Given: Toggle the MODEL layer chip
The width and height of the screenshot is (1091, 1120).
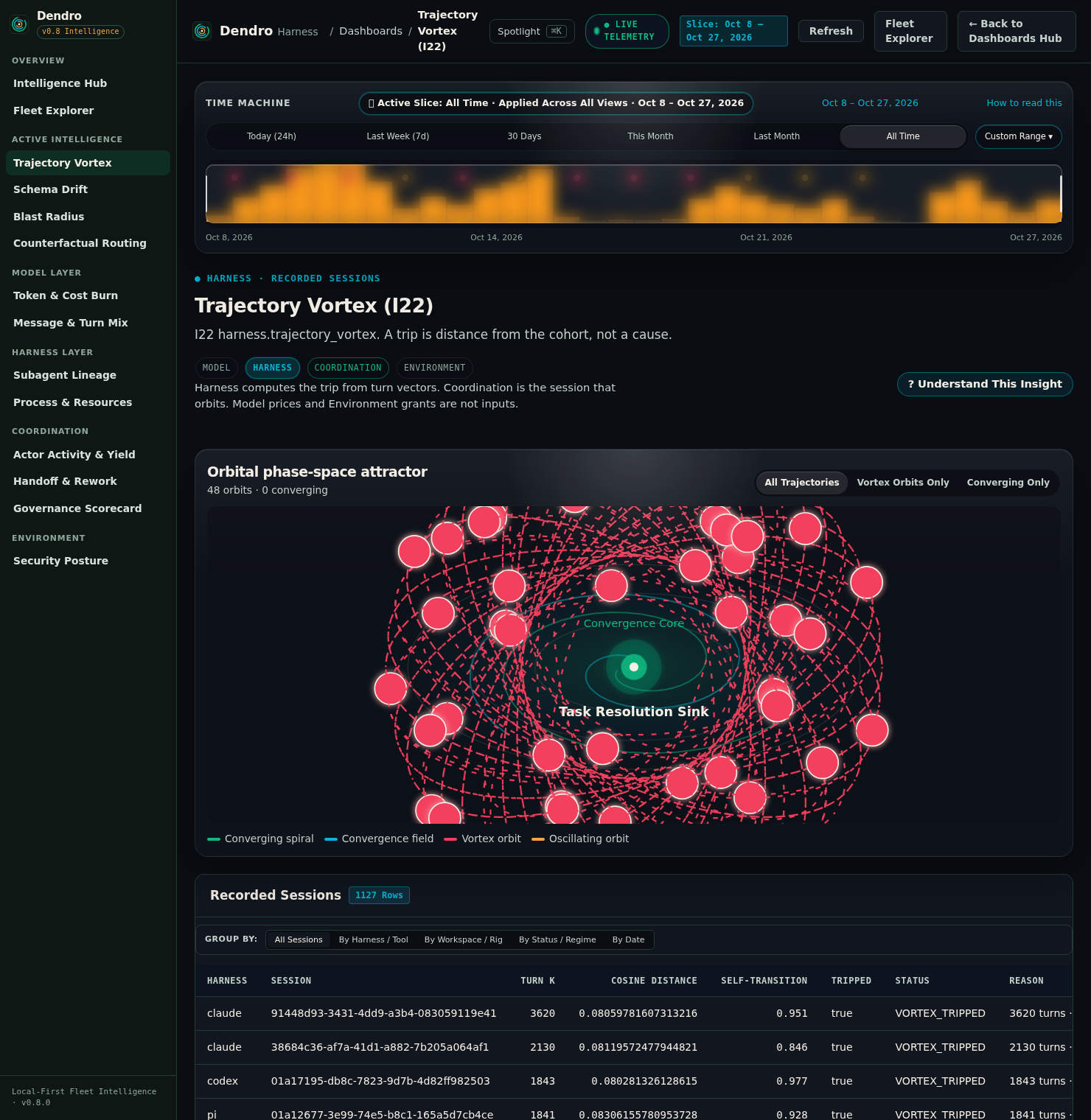Looking at the screenshot, I should click(216, 368).
